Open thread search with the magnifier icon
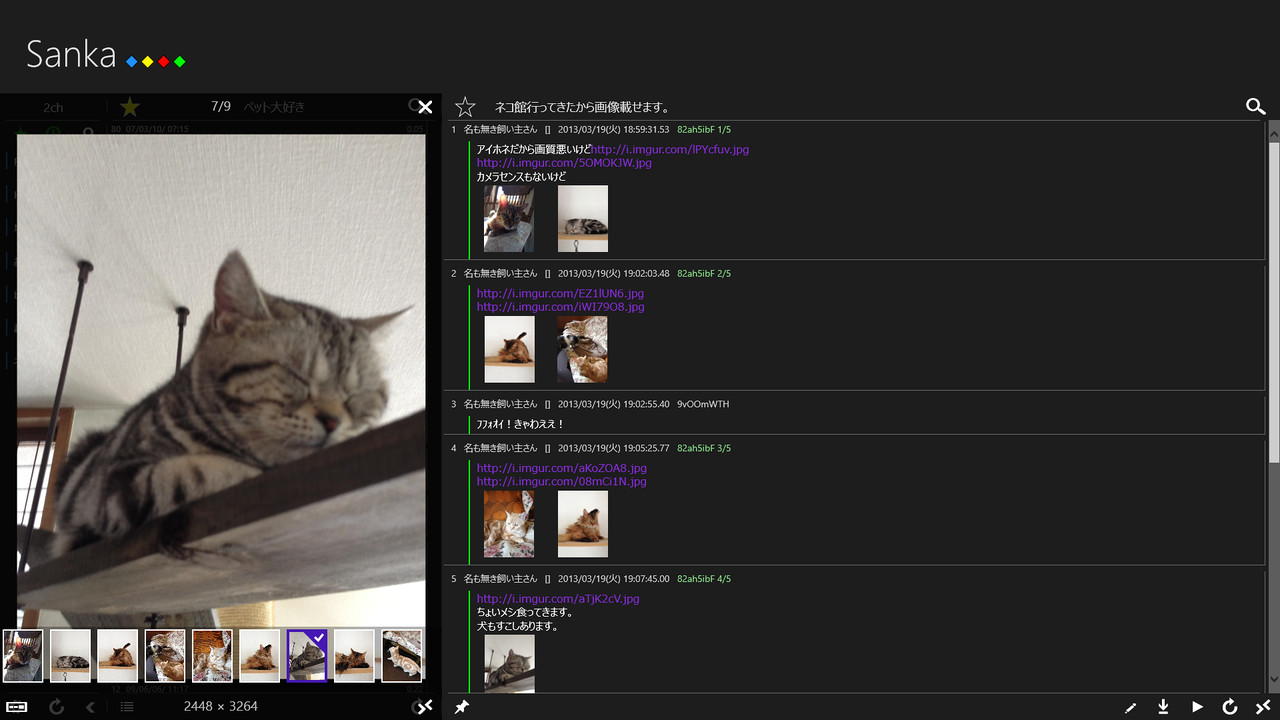 click(x=1255, y=106)
